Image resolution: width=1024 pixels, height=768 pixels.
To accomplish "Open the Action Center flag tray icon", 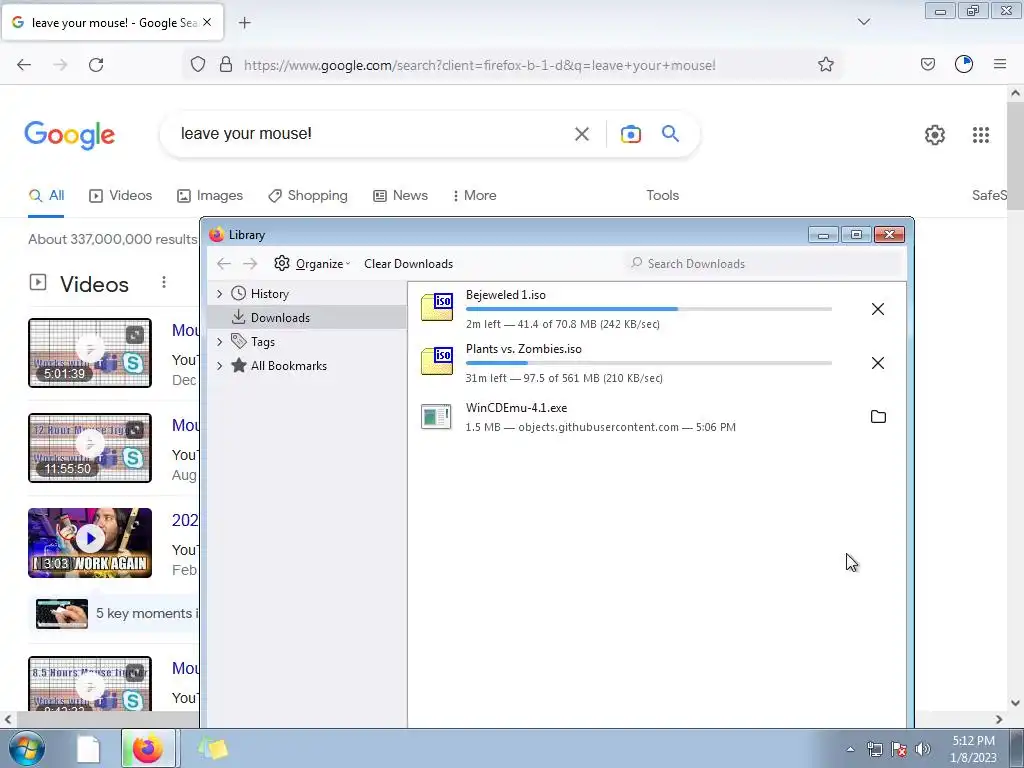I will (x=899, y=749).
